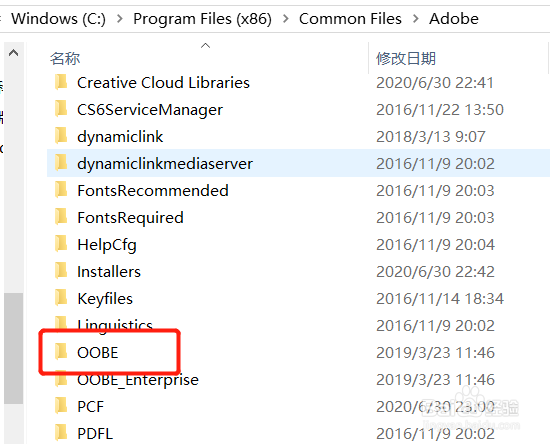Select the FontsRecommended folder icon

click(x=61, y=190)
